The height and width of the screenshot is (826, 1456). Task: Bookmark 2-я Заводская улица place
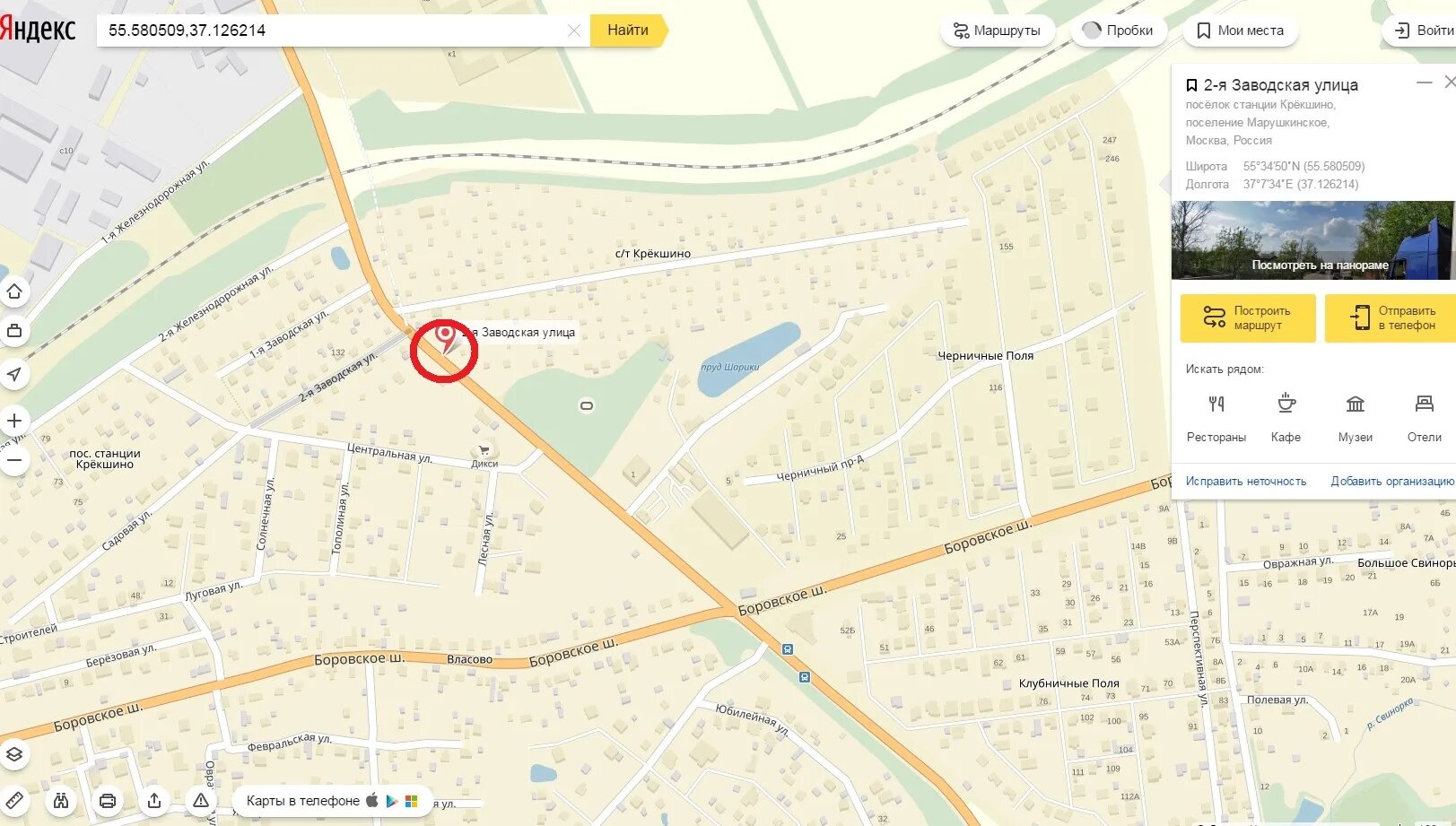click(x=1191, y=85)
